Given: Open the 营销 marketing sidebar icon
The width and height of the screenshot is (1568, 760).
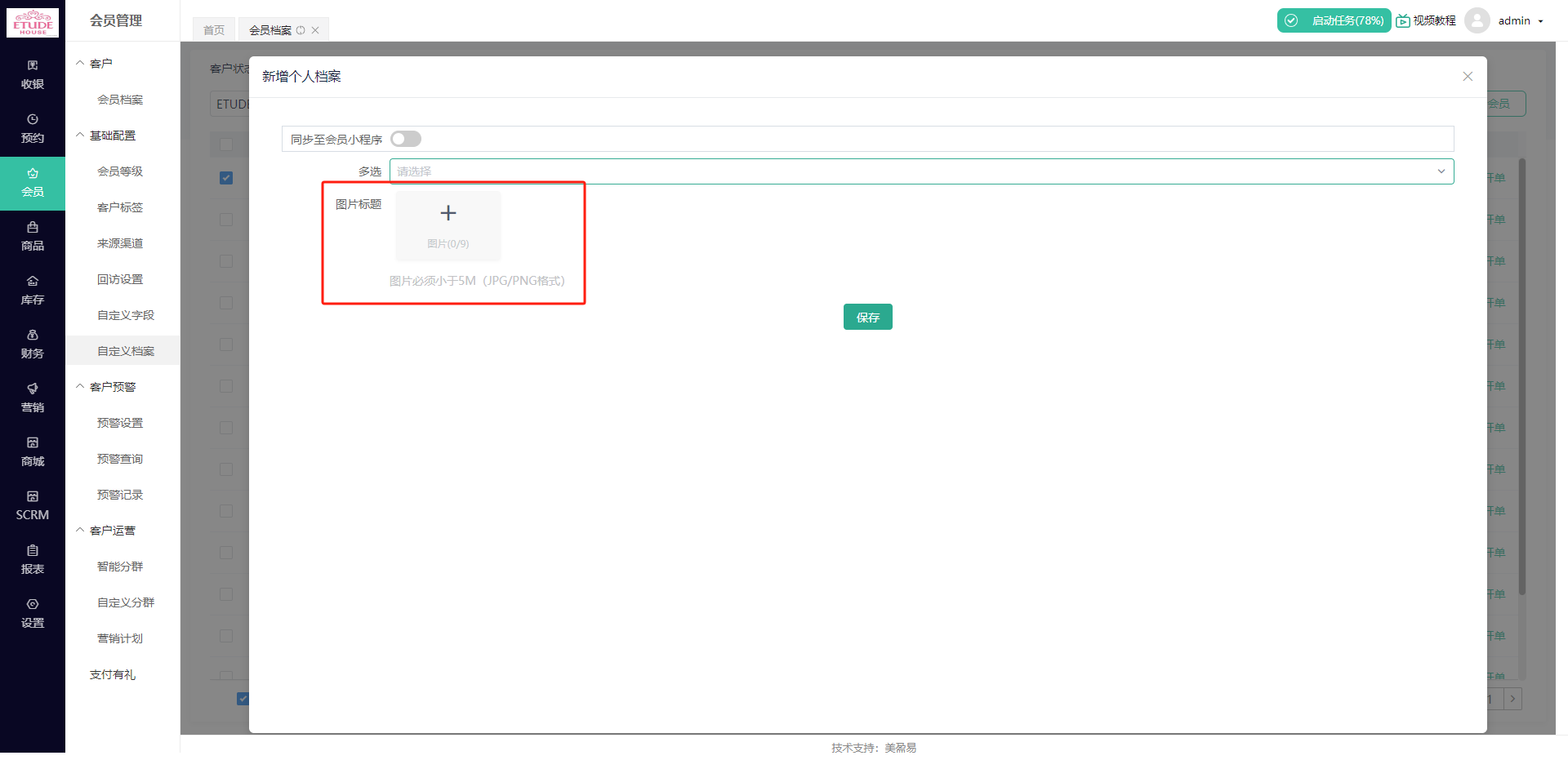Looking at the screenshot, I should click(33, 398).
